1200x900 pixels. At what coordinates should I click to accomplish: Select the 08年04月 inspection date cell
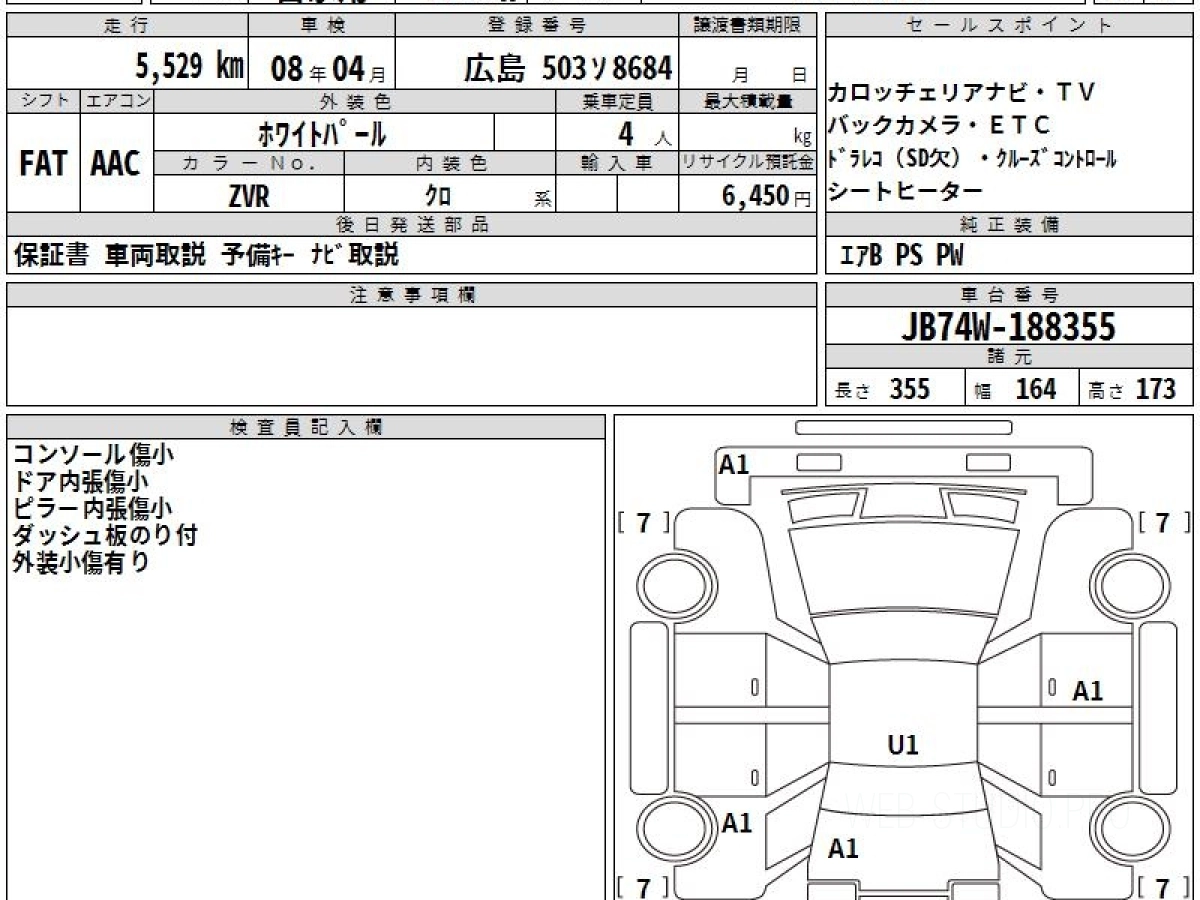tap(320, 68)
